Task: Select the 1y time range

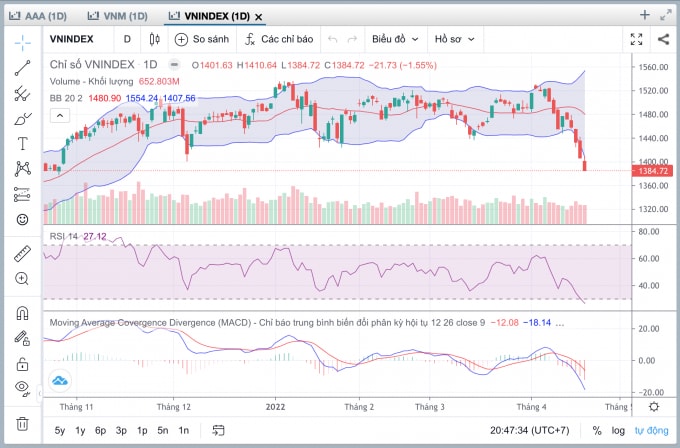Action: [80, 431]
